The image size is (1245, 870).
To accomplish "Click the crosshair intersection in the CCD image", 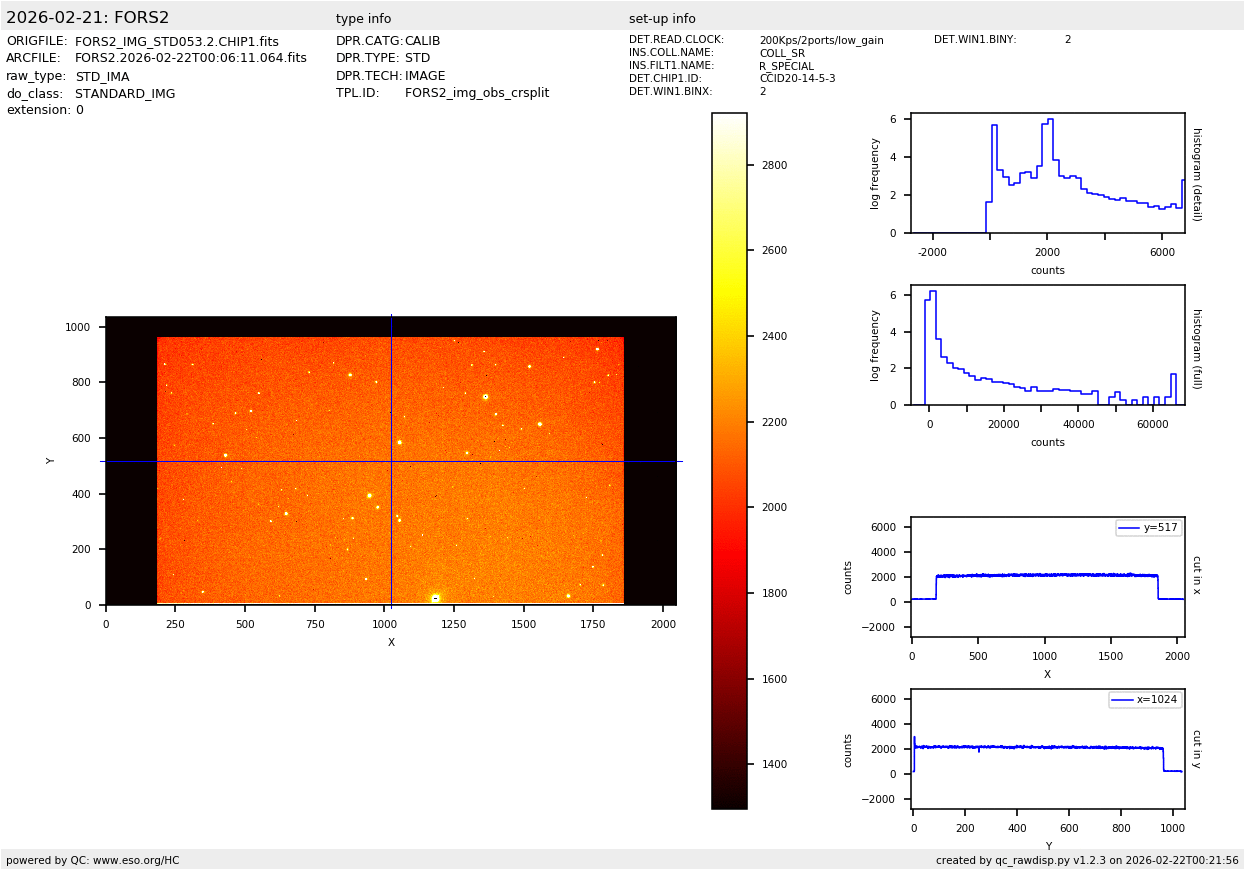I will (x=391, y=461).
